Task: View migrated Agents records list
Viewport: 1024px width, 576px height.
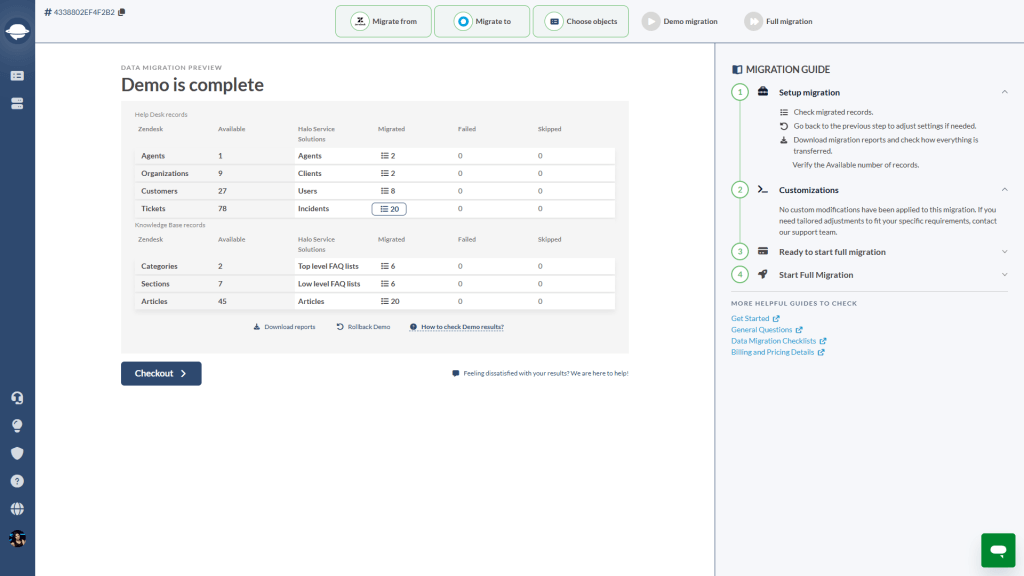Action: tap(388, 156)
